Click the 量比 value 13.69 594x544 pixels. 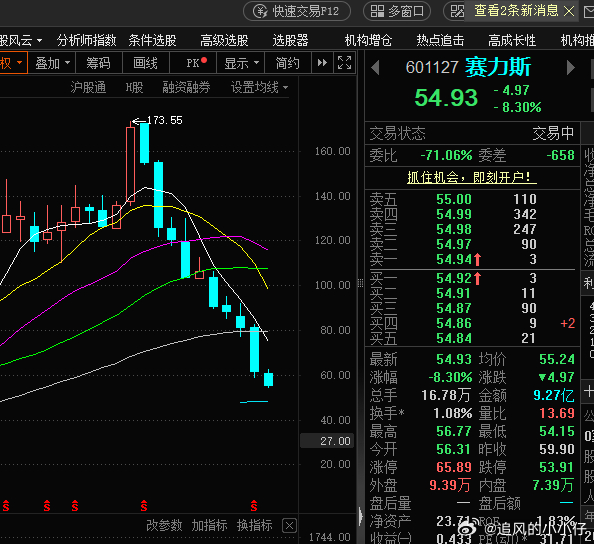coord(557,413)
